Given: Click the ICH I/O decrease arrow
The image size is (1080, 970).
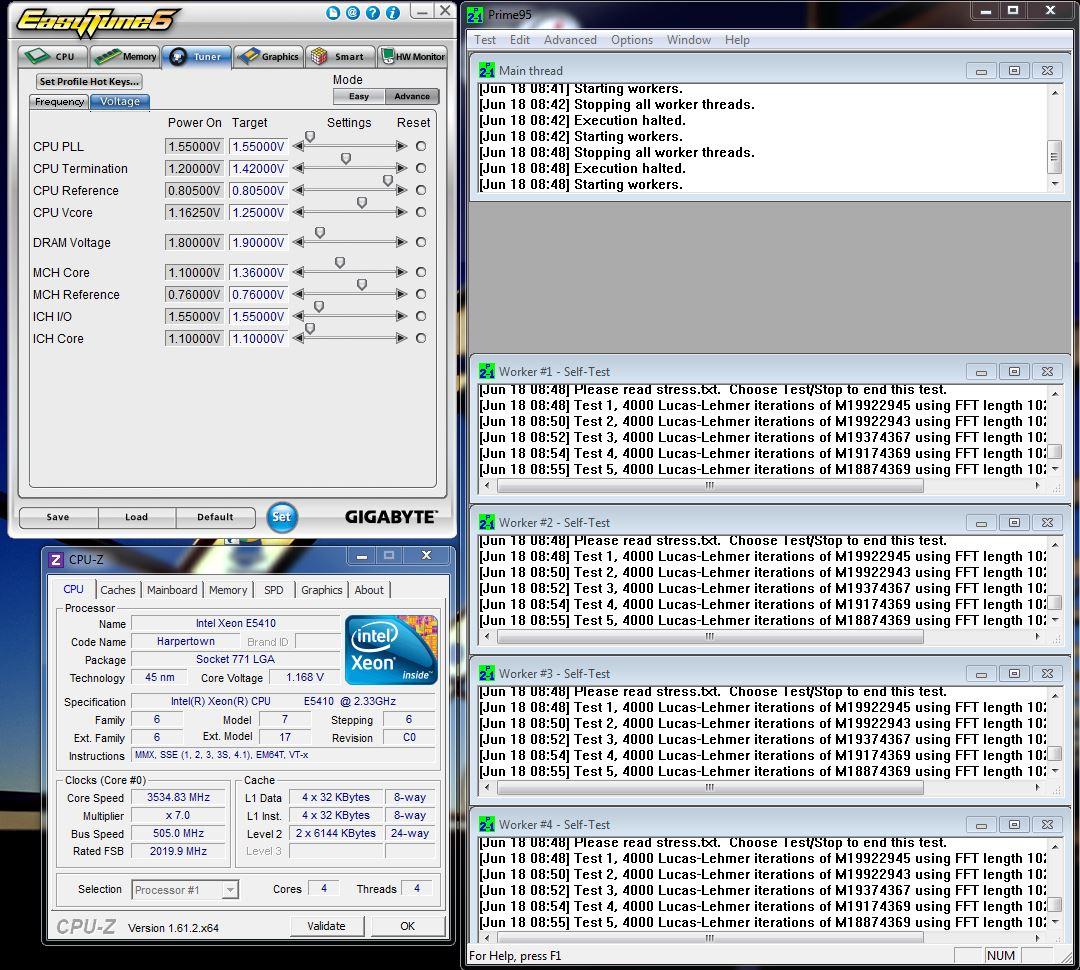Looking at the screenshot, I should pyautogui.click(x=298, y=316).
